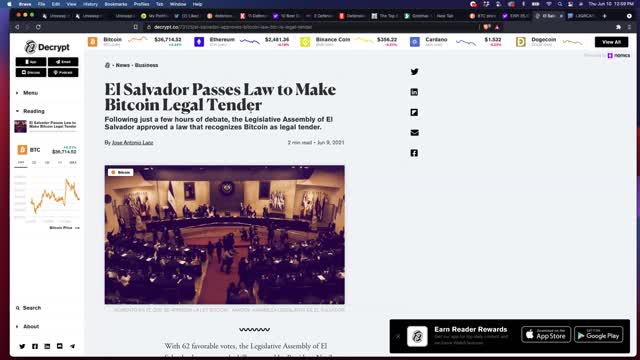Share article via Twitter icon
The image size is (640, 360).
coord(414,72)
